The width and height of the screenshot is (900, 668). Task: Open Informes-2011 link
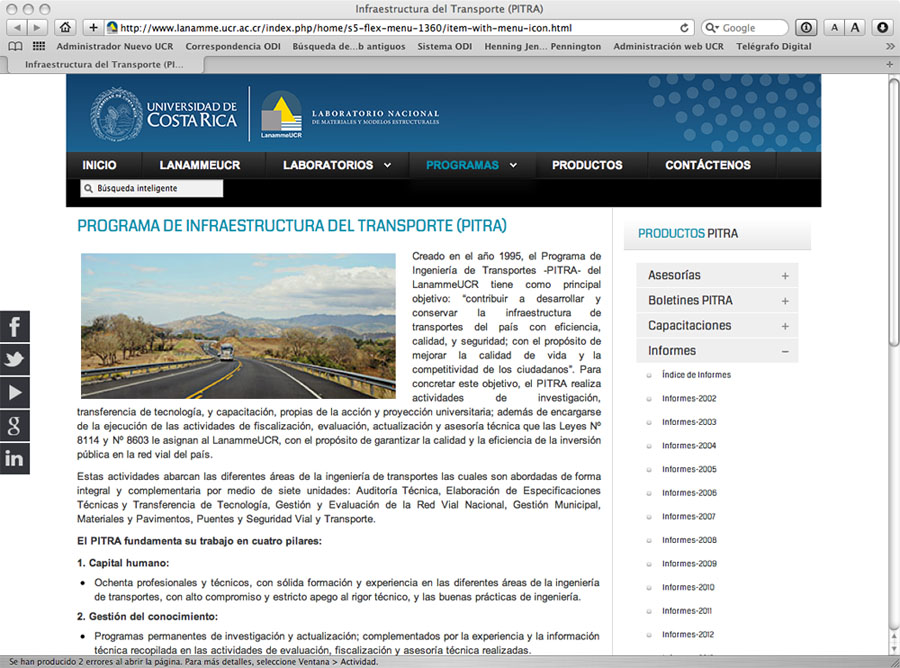coord(686,611)
